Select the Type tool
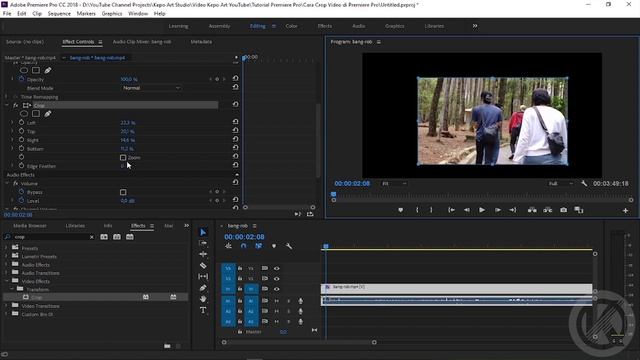This screenshot has height=360, width=640. point(203,310)
